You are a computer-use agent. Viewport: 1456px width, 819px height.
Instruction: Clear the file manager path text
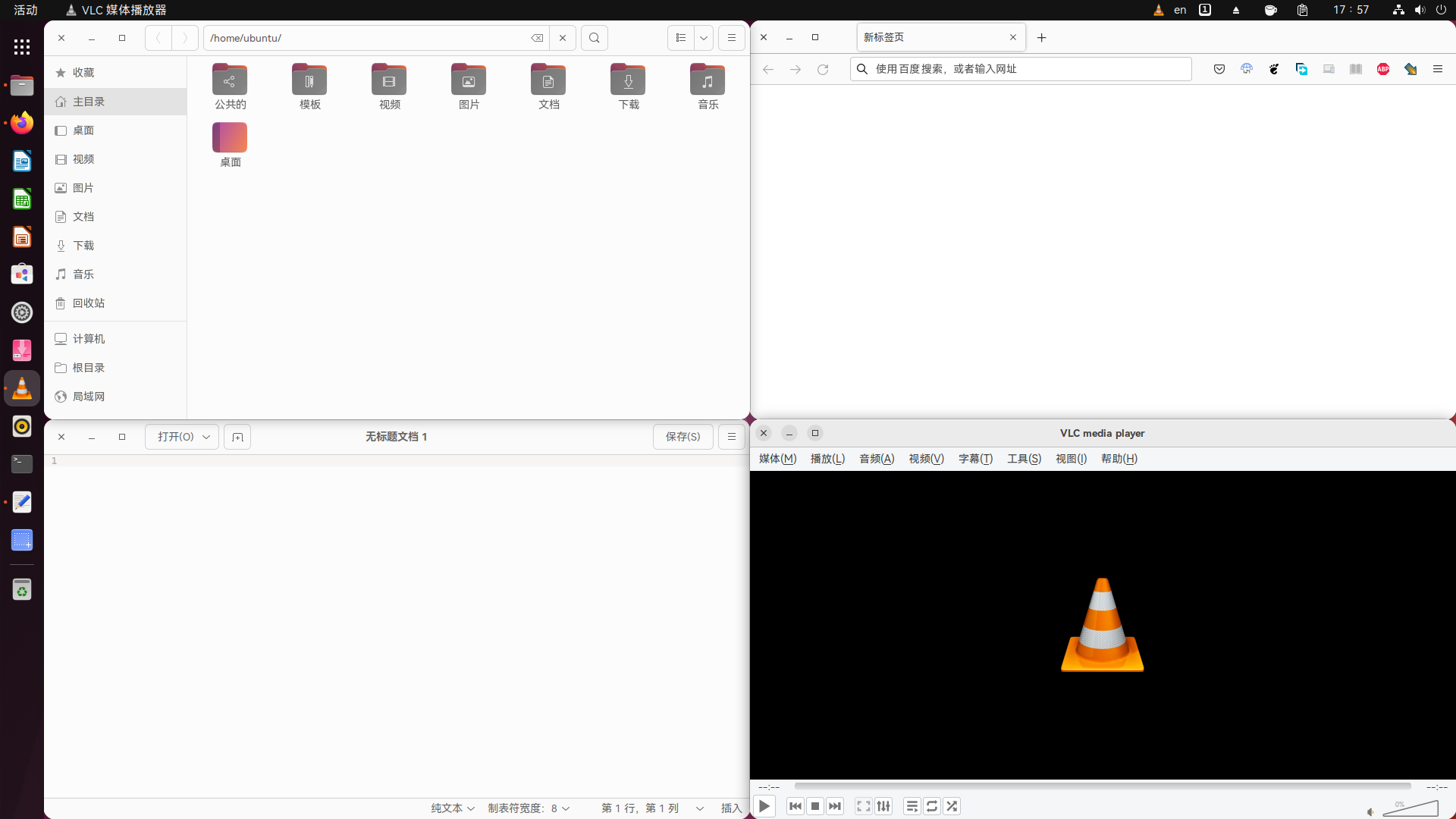(537, 38)
